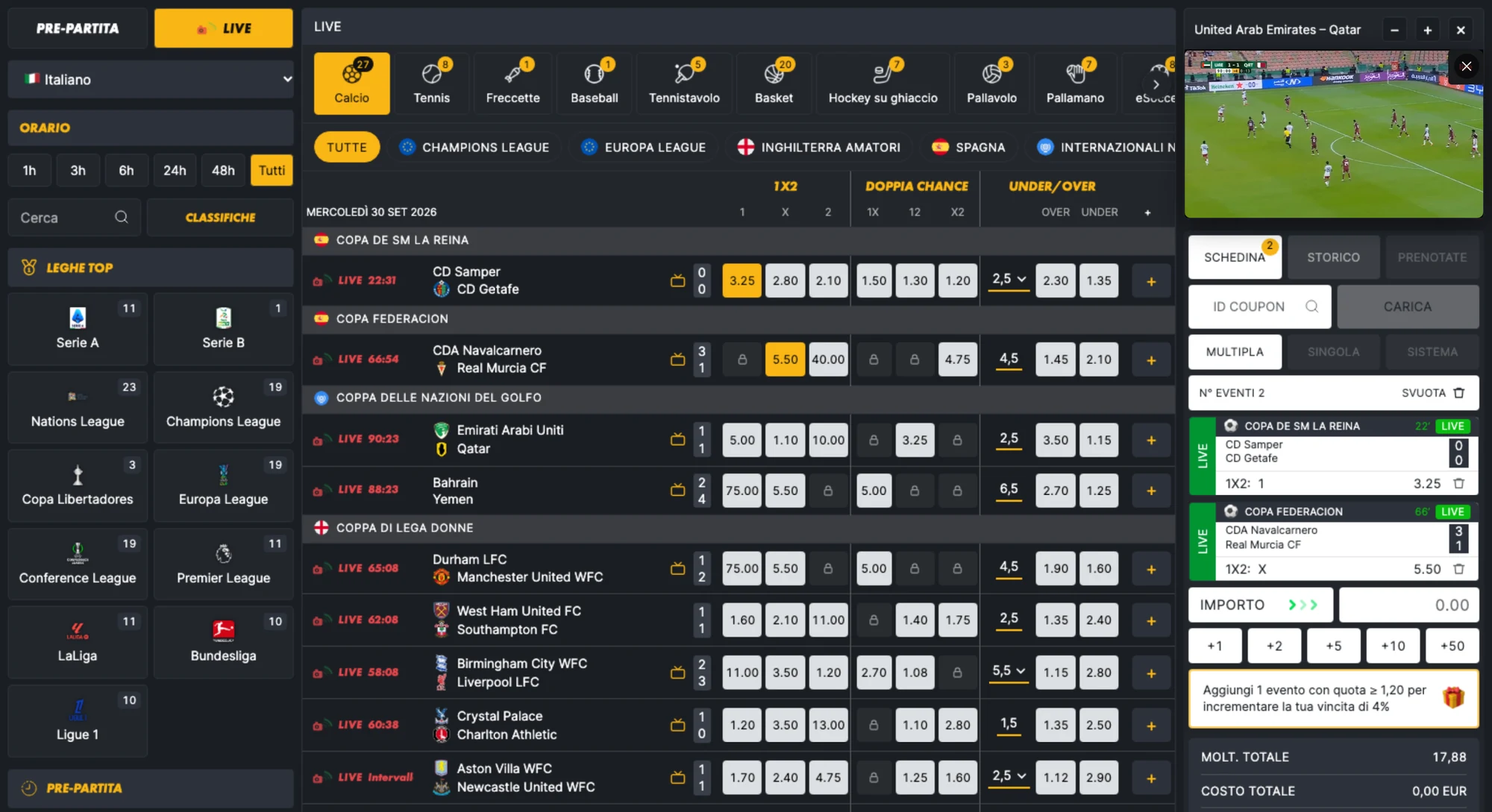Expand more markets for CD Samper match
The width and height of the screenshot is (1492, 812).
(x=1151, y=281)
